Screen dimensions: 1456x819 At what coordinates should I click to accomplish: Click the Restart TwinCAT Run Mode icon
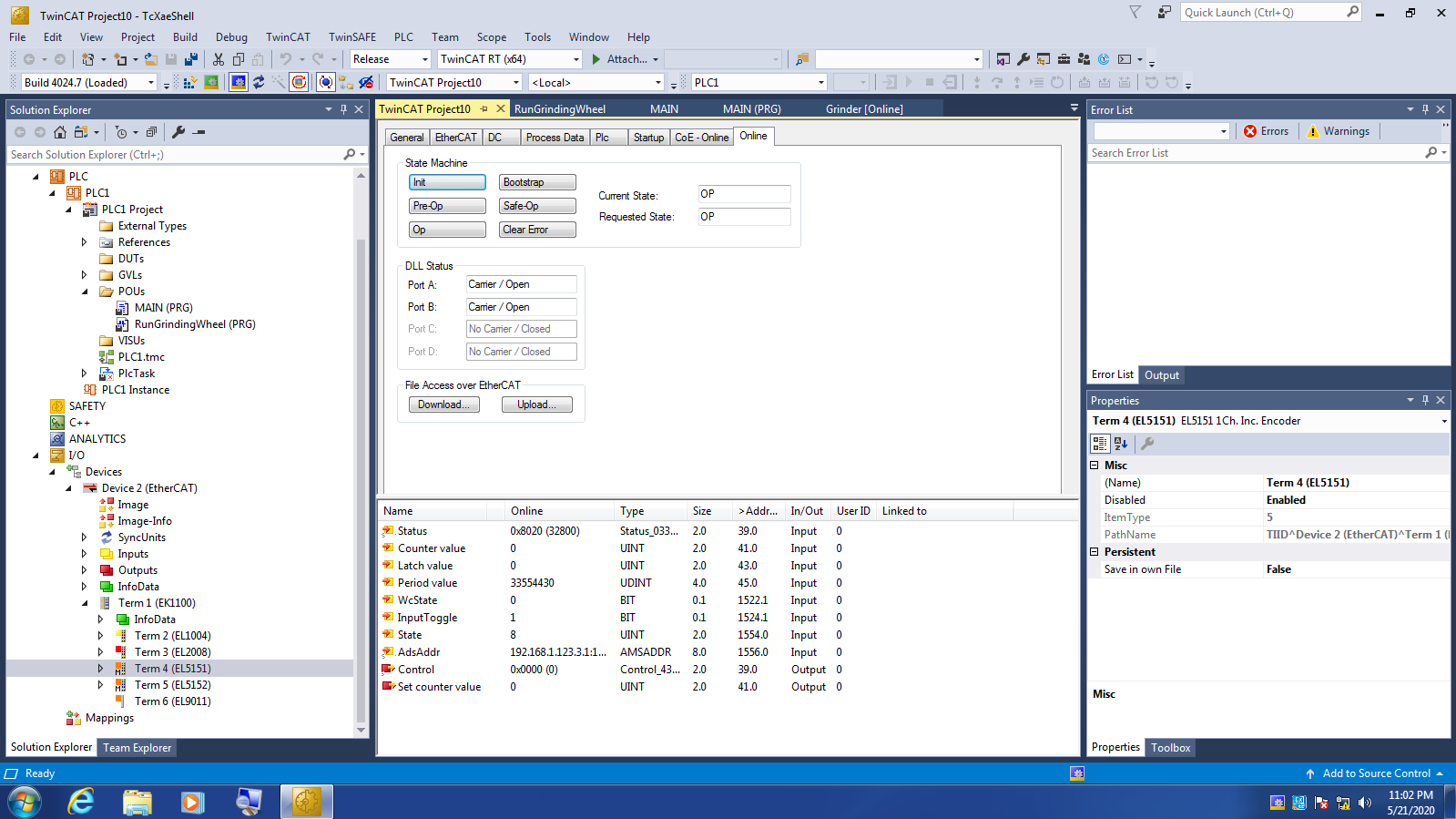click(211, 83)
